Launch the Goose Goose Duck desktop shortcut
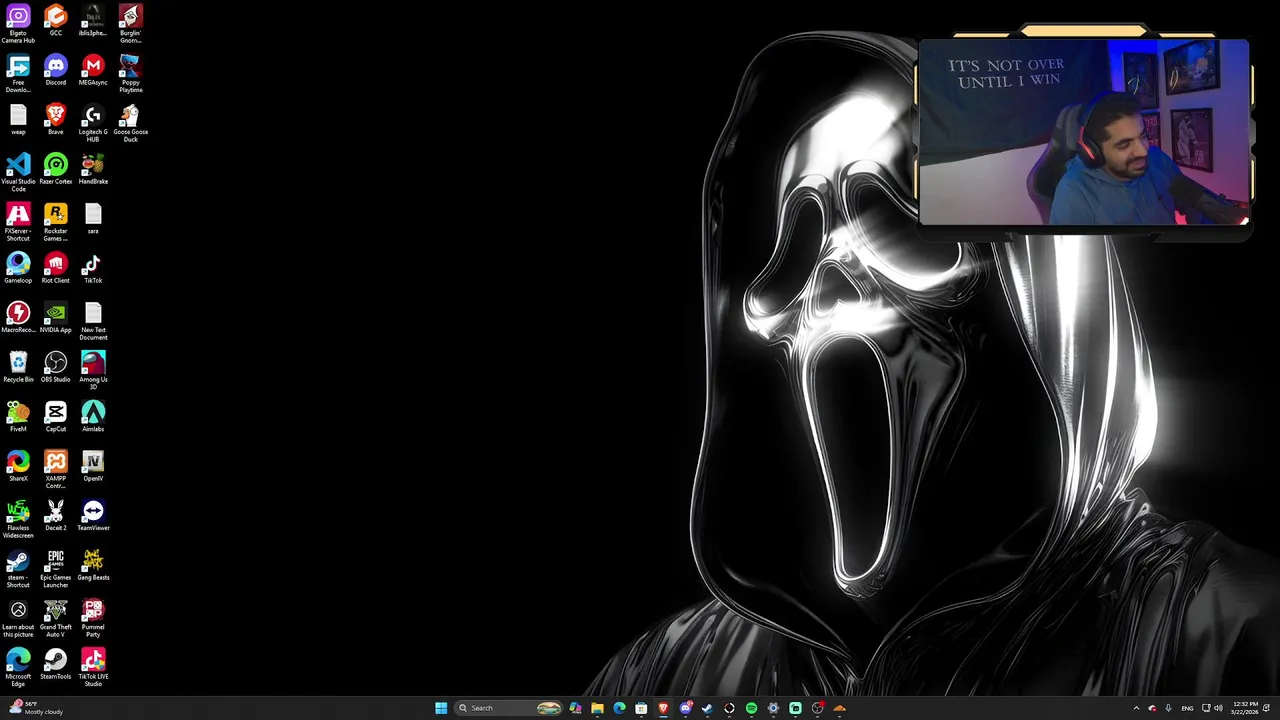Viewport: 1280px width, 720px height. tap(130, 124)
